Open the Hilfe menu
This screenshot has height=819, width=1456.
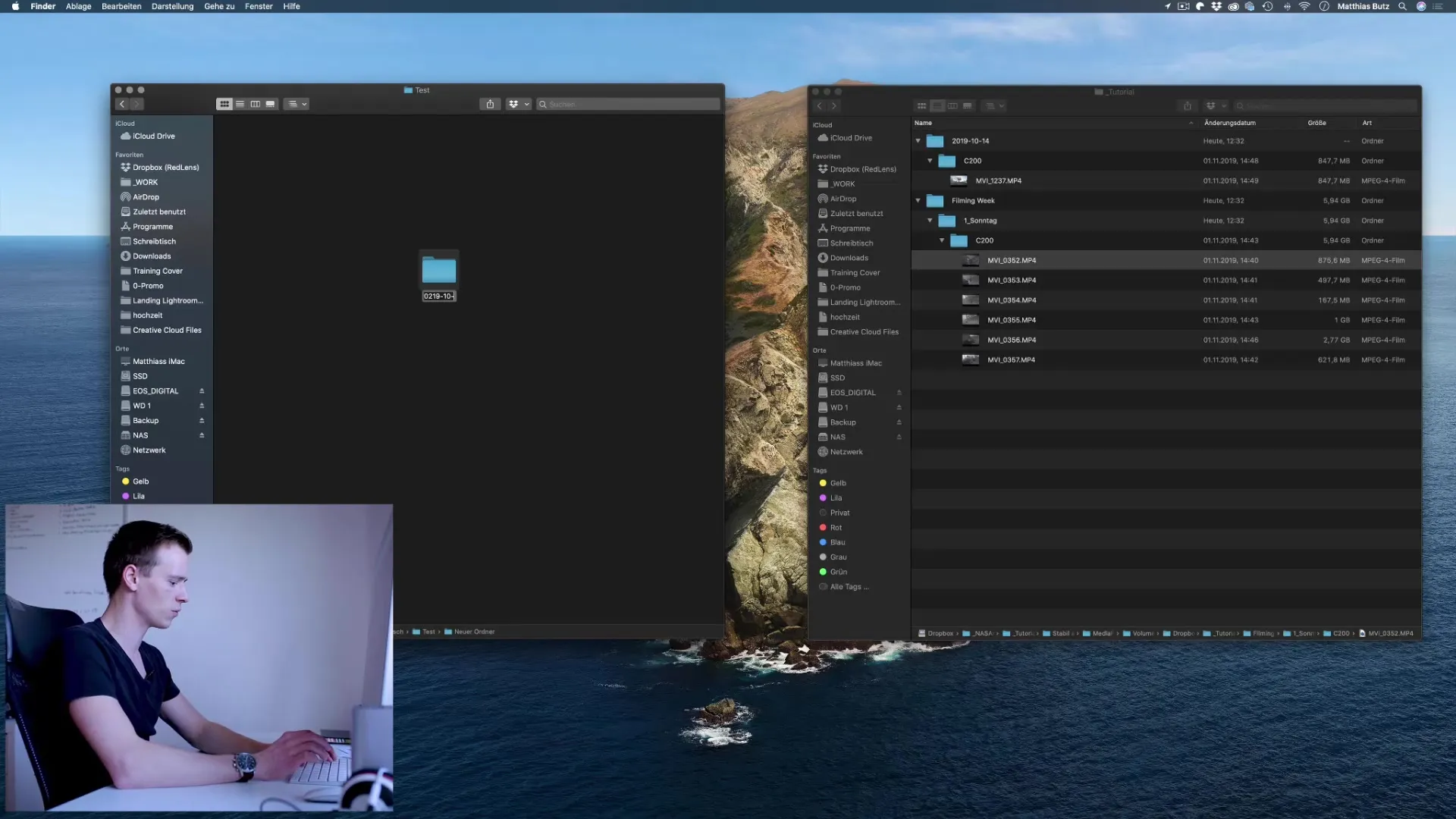click(291, 6)
